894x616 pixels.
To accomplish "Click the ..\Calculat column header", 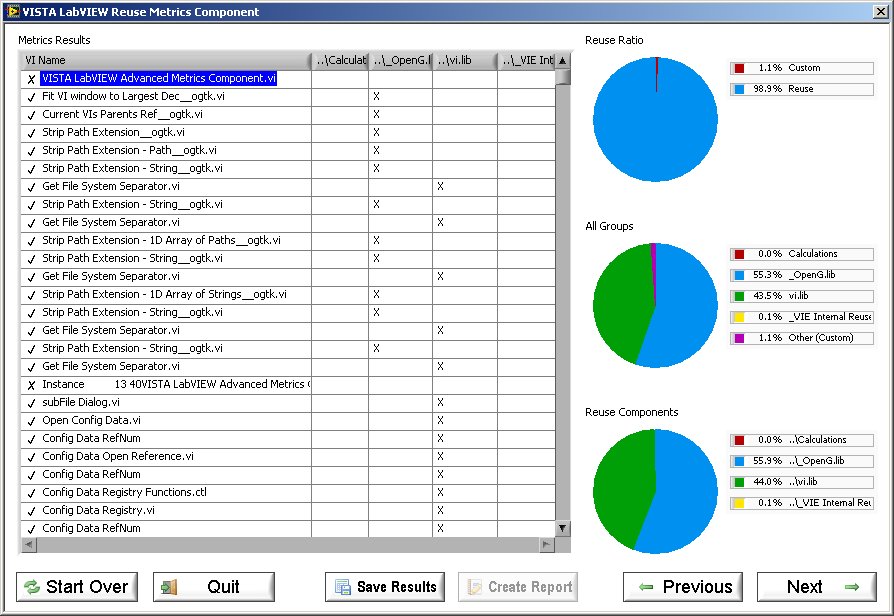I will coord(340,60).
